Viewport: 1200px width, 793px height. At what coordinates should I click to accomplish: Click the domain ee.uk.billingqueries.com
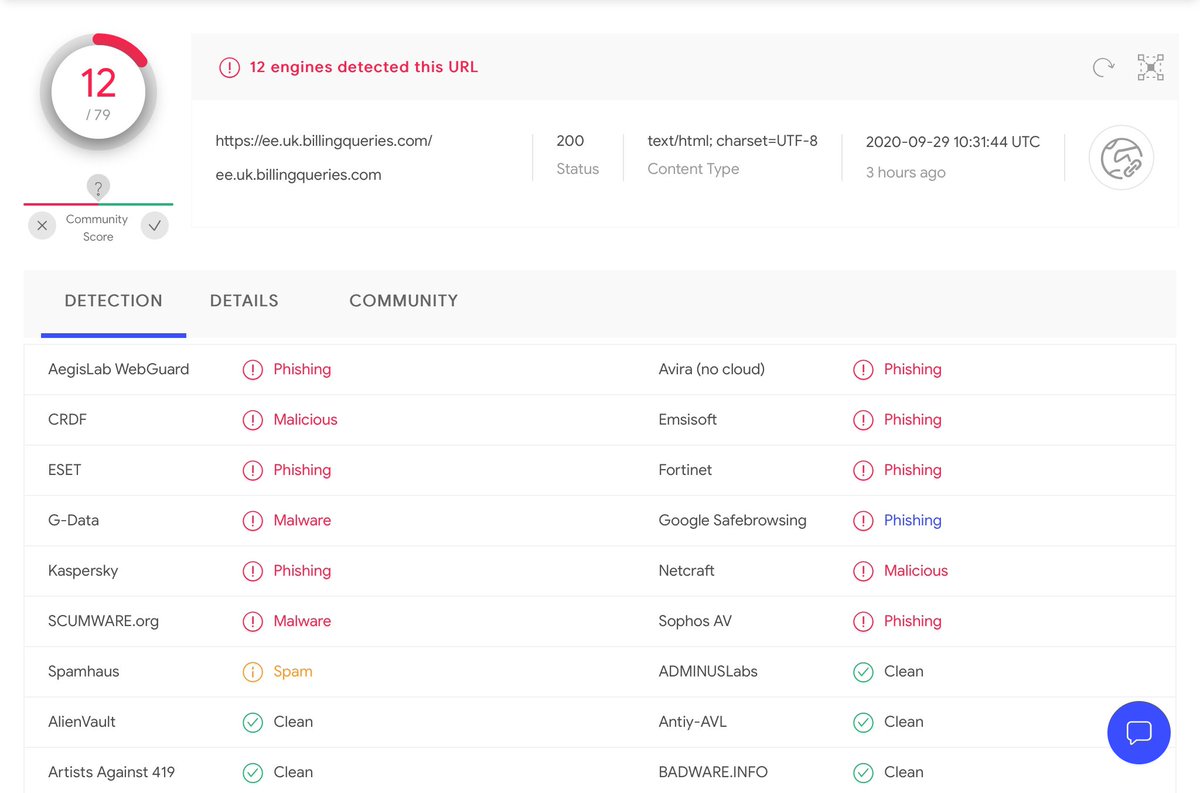(x=299, y=174)
